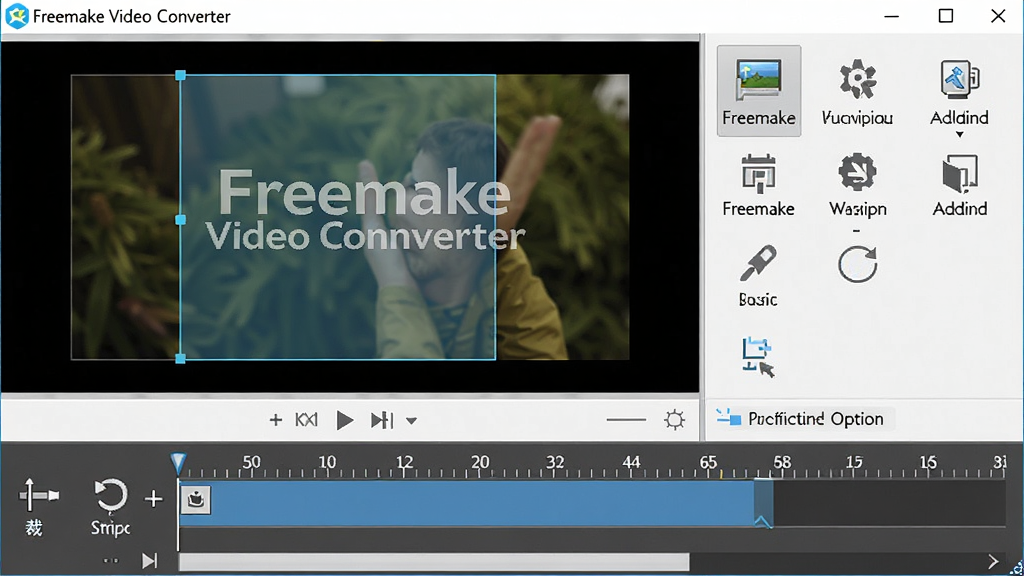Click the crop selection area in preview
The height and width of the screenshot is (576, 1024).
[338, 217]
